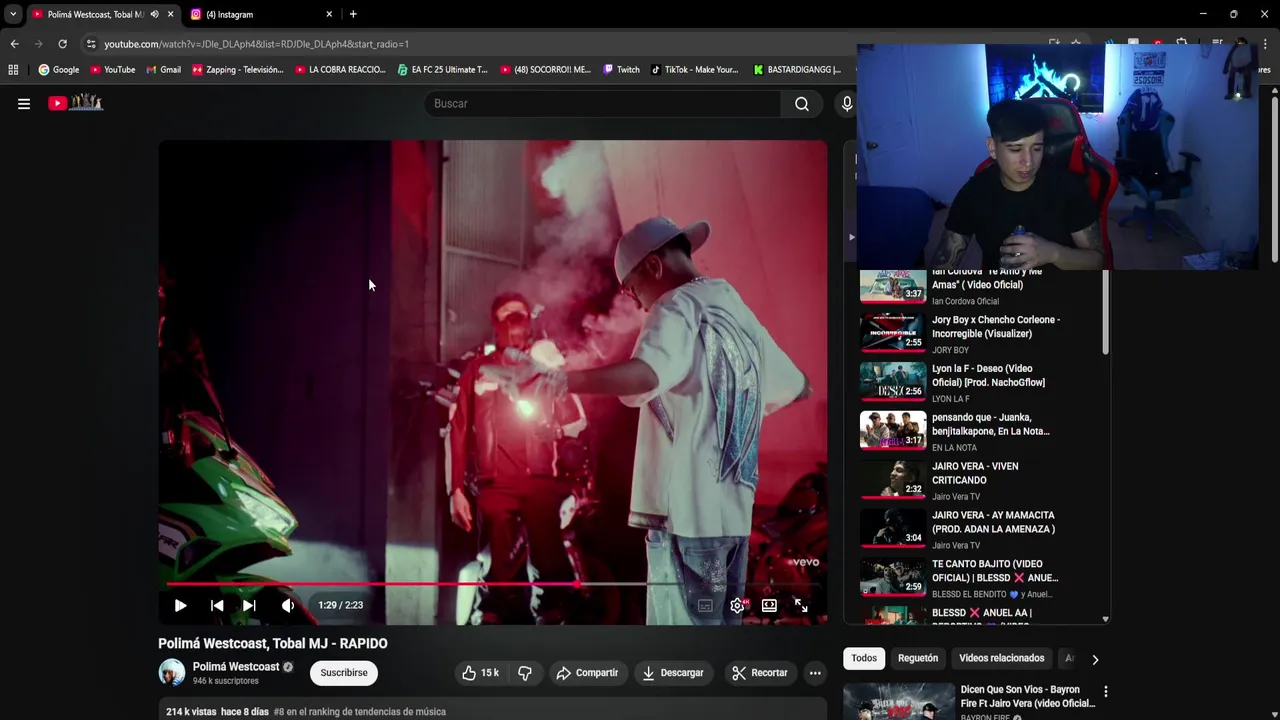Viewport: 1280px width, 720px height.
Task: Seek on the red video progress bar
Action: [x=492, y=584]
